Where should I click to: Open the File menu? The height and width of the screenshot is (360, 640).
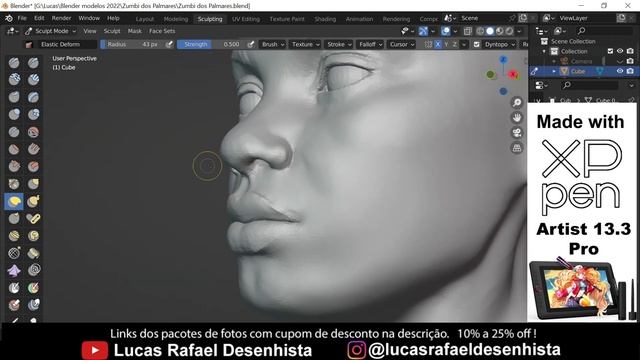tap(22, 18)
